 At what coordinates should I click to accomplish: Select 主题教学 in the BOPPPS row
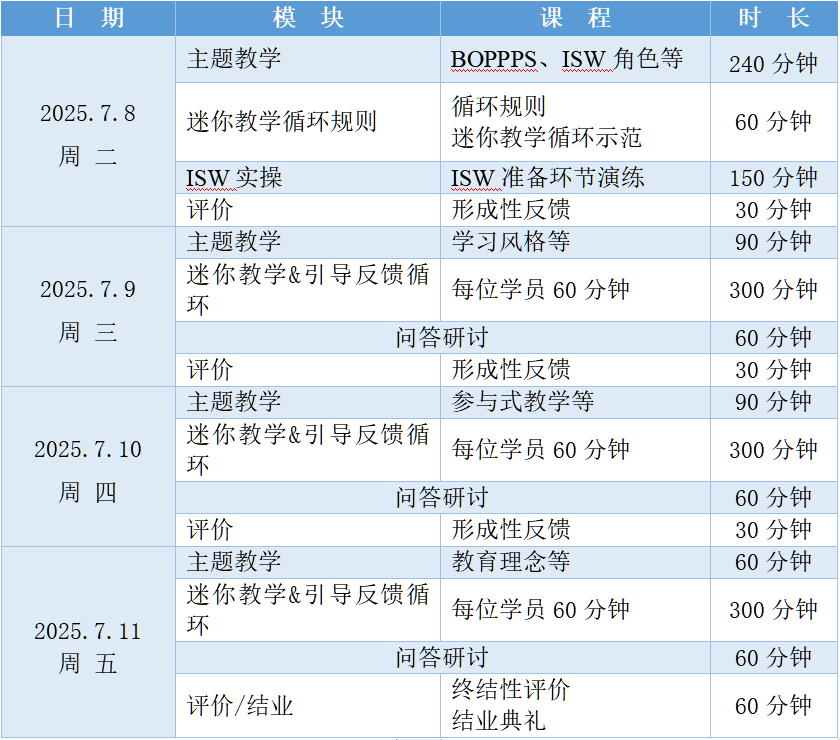(308, 59)
